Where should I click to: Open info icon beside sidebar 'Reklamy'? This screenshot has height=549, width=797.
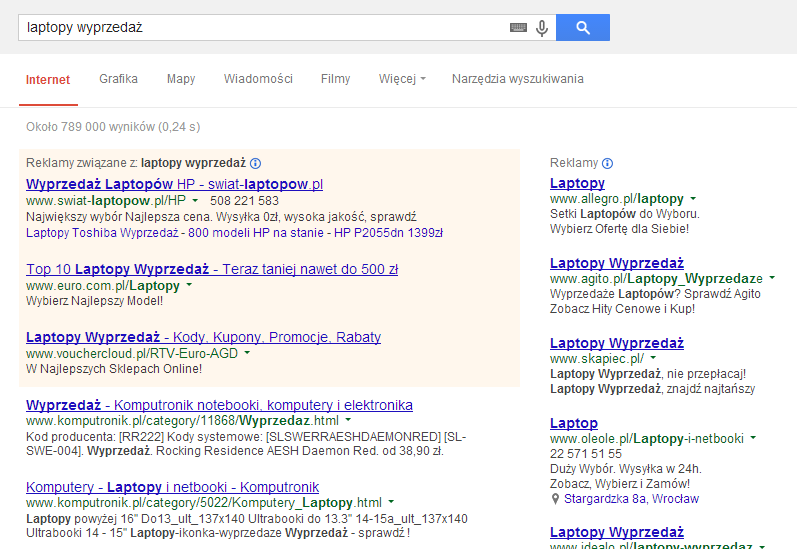pos(607,163)
